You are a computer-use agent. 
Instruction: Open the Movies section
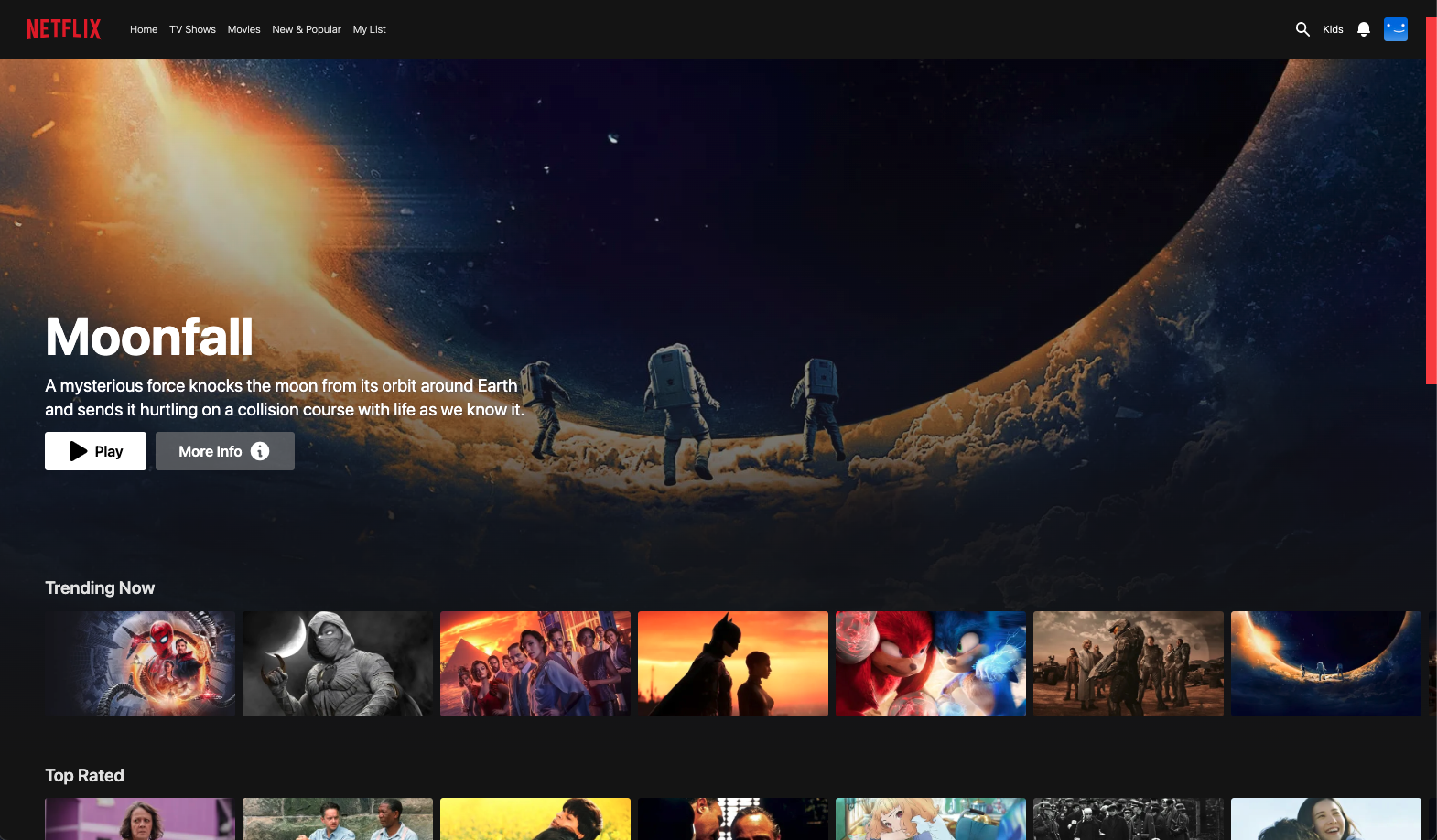[x=243, y=29]
